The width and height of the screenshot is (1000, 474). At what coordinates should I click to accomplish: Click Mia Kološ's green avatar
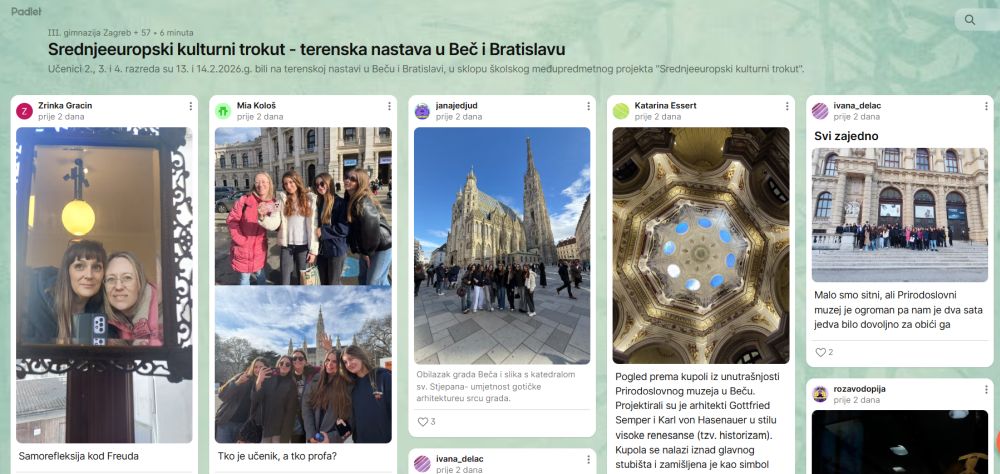click(x=223, y=111)
